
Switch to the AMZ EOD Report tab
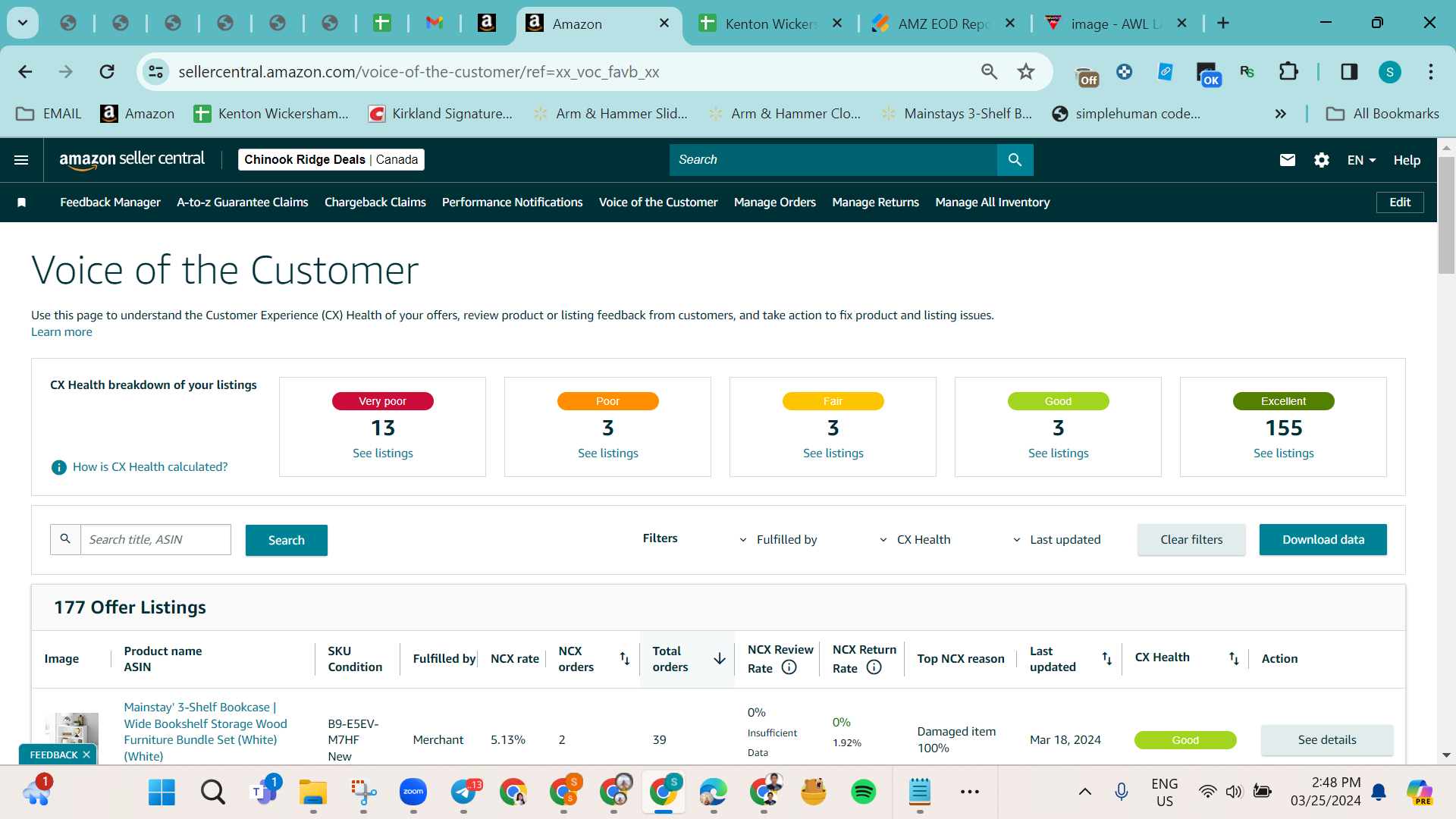coord(943,24)
